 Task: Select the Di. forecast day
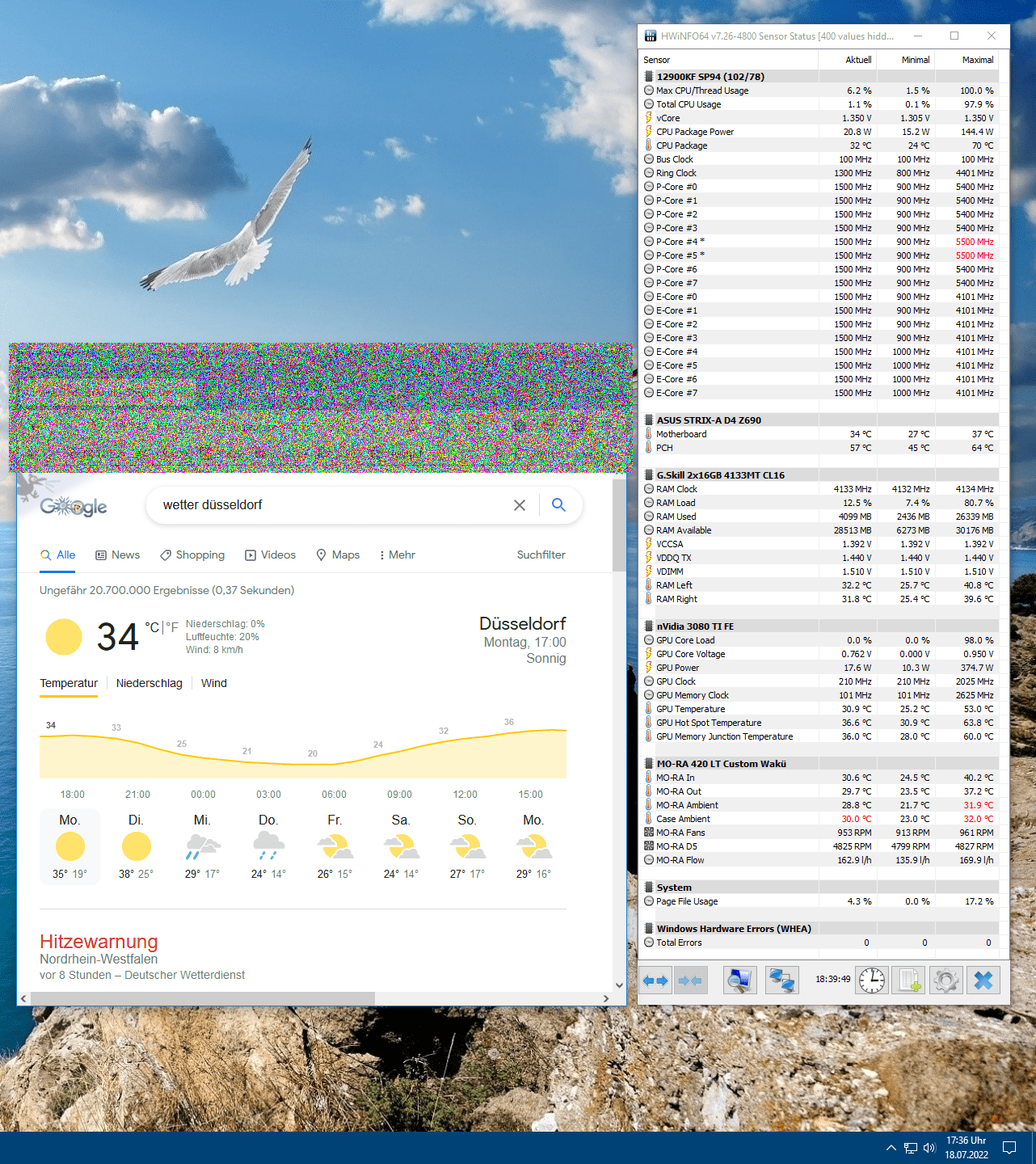[x=136, y=846]
